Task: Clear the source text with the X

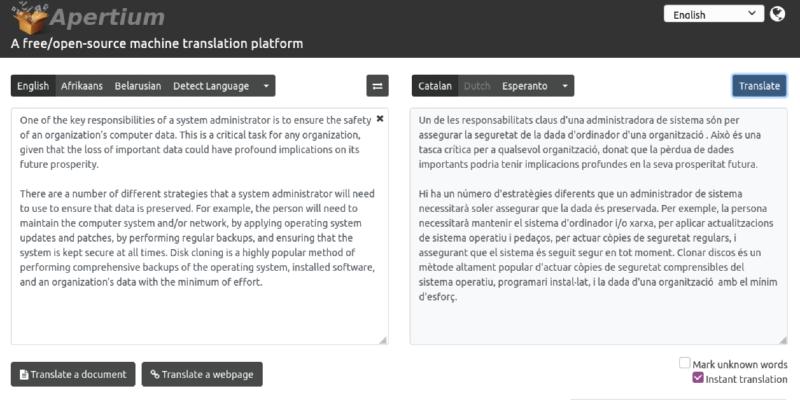Action: coord(380,118)
